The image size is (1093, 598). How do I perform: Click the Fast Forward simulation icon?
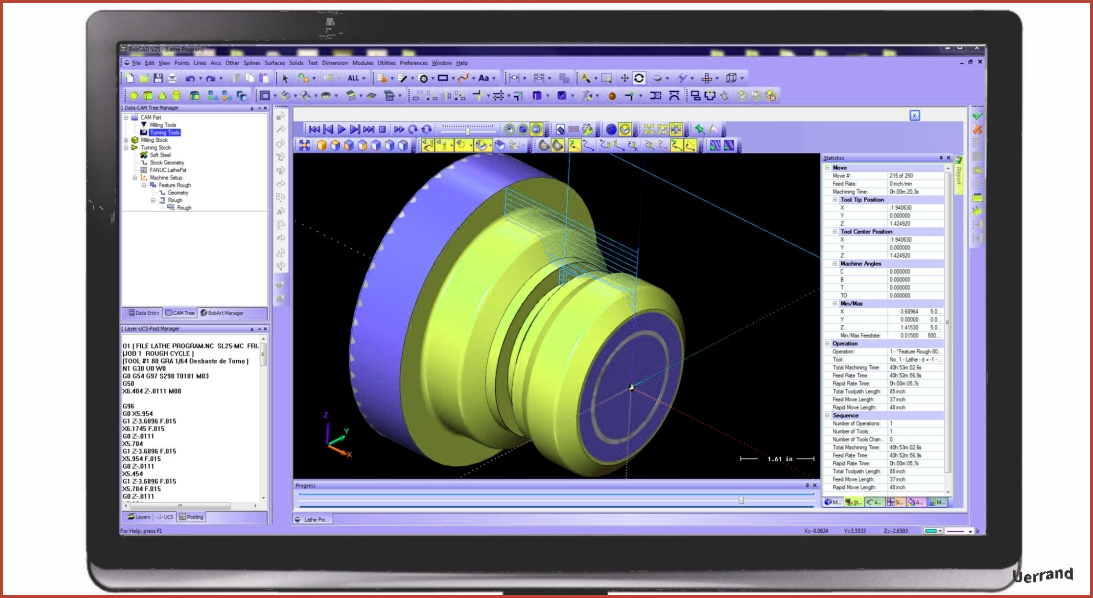(x=399, y=130)
